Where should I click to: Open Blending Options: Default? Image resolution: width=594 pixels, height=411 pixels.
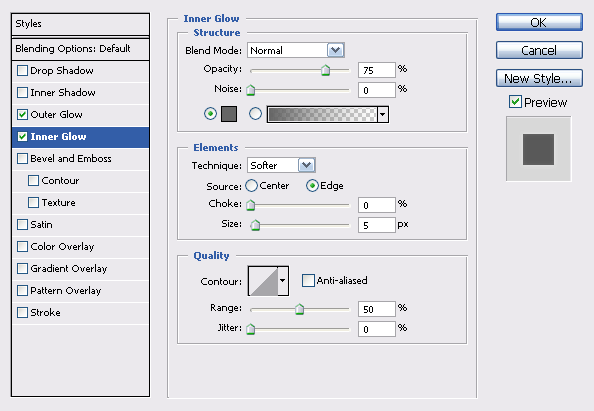click(x=80, y=49)
